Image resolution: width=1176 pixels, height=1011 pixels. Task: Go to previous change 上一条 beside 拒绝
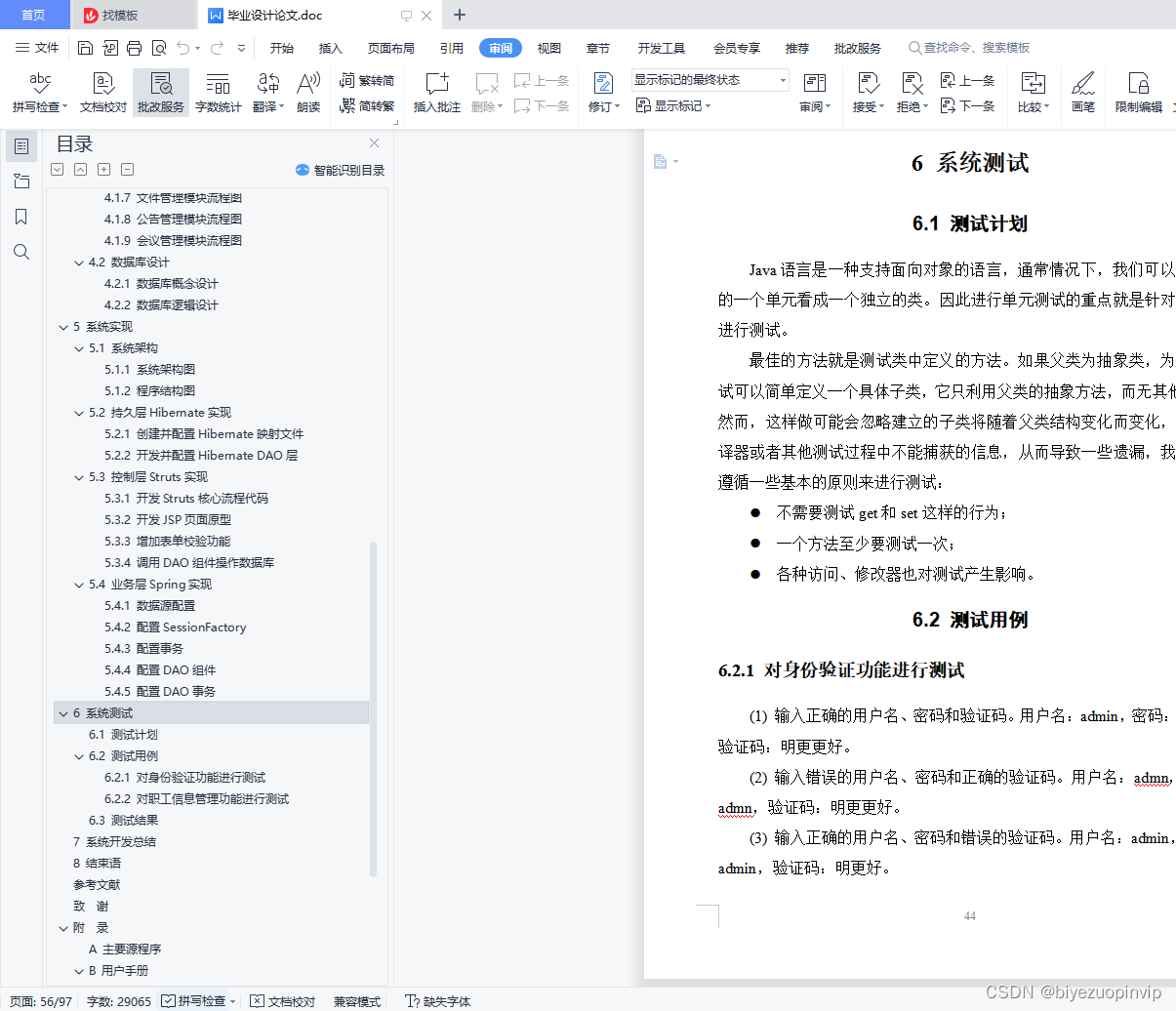click(x=967, y=81)
